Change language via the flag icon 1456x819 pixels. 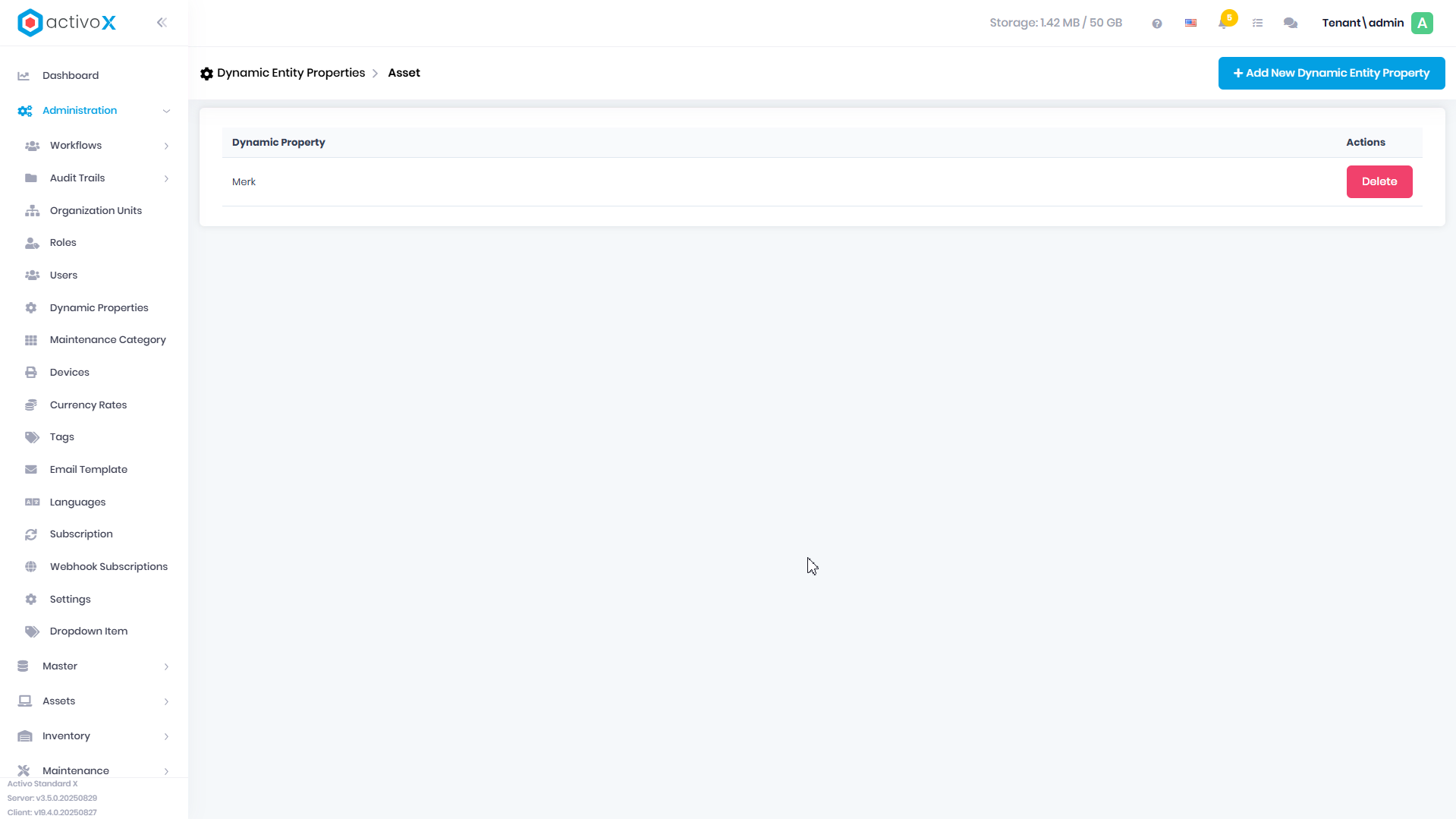[1190, 24]
